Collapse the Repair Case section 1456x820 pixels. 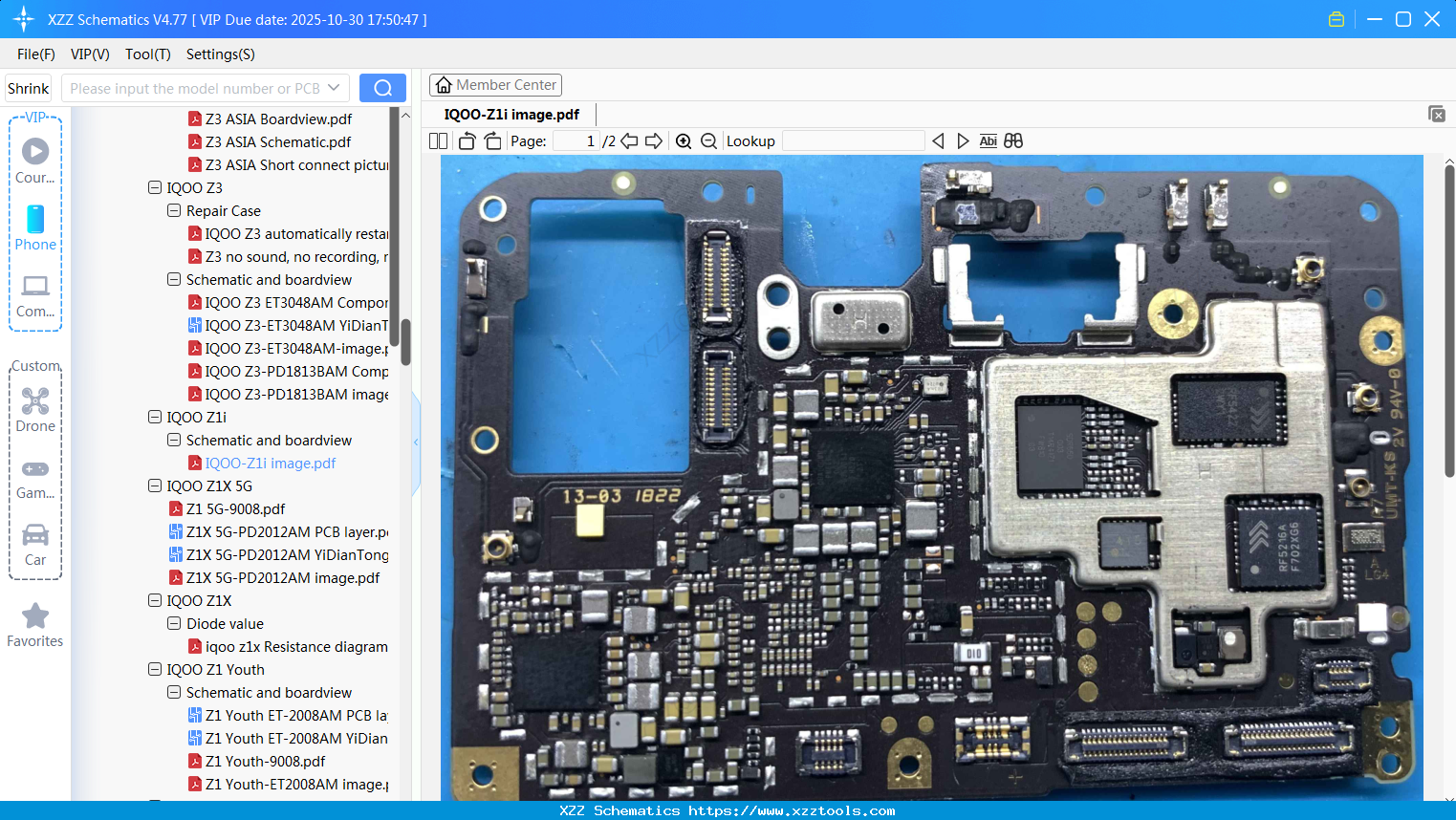pos(174,210)
